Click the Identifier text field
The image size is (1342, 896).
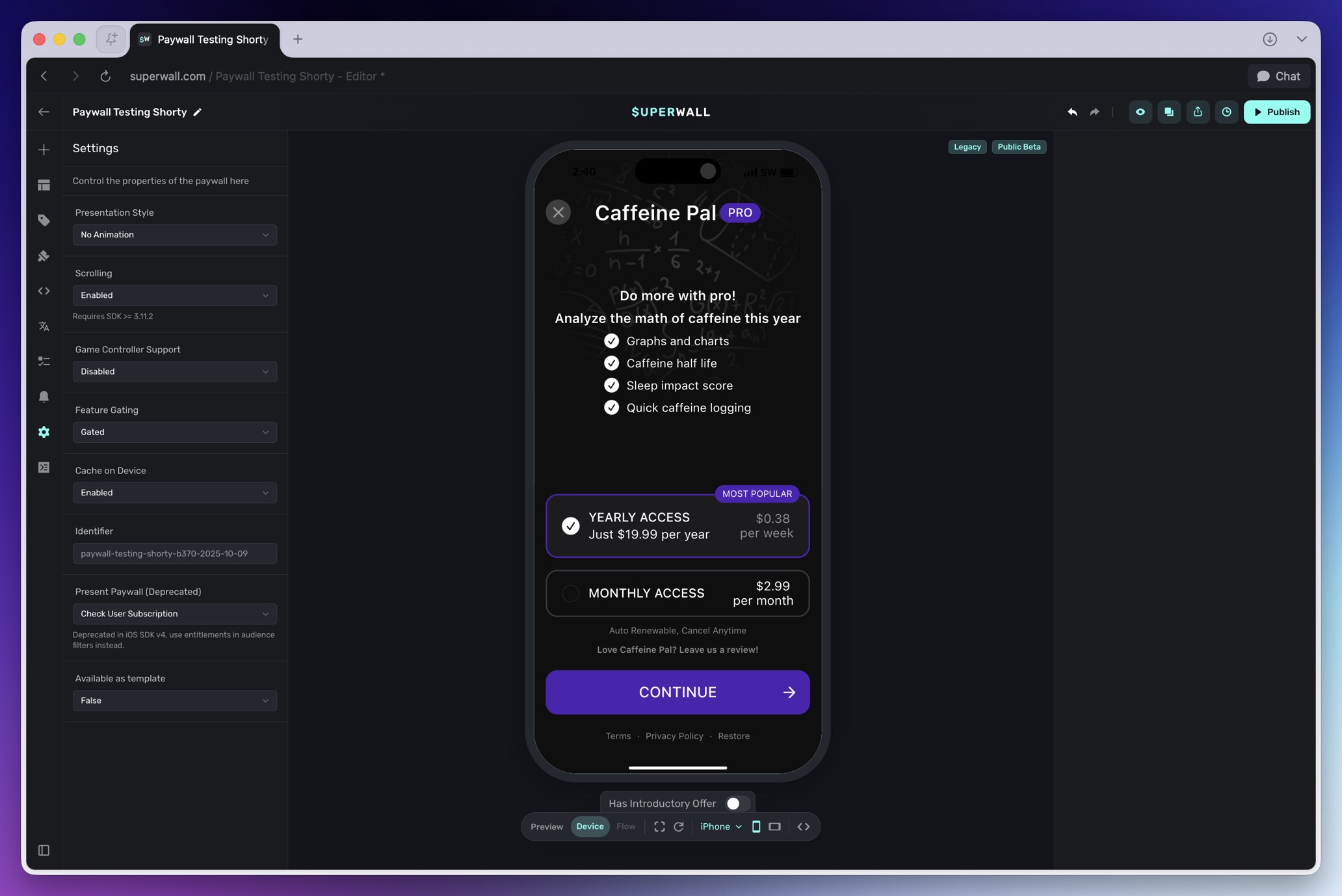[x=175, y=553]
